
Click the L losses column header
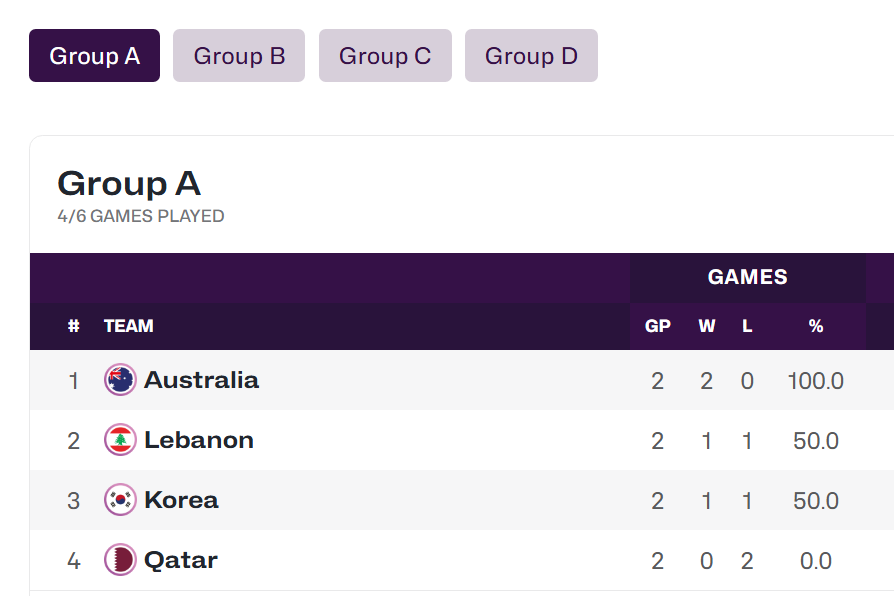747,326
